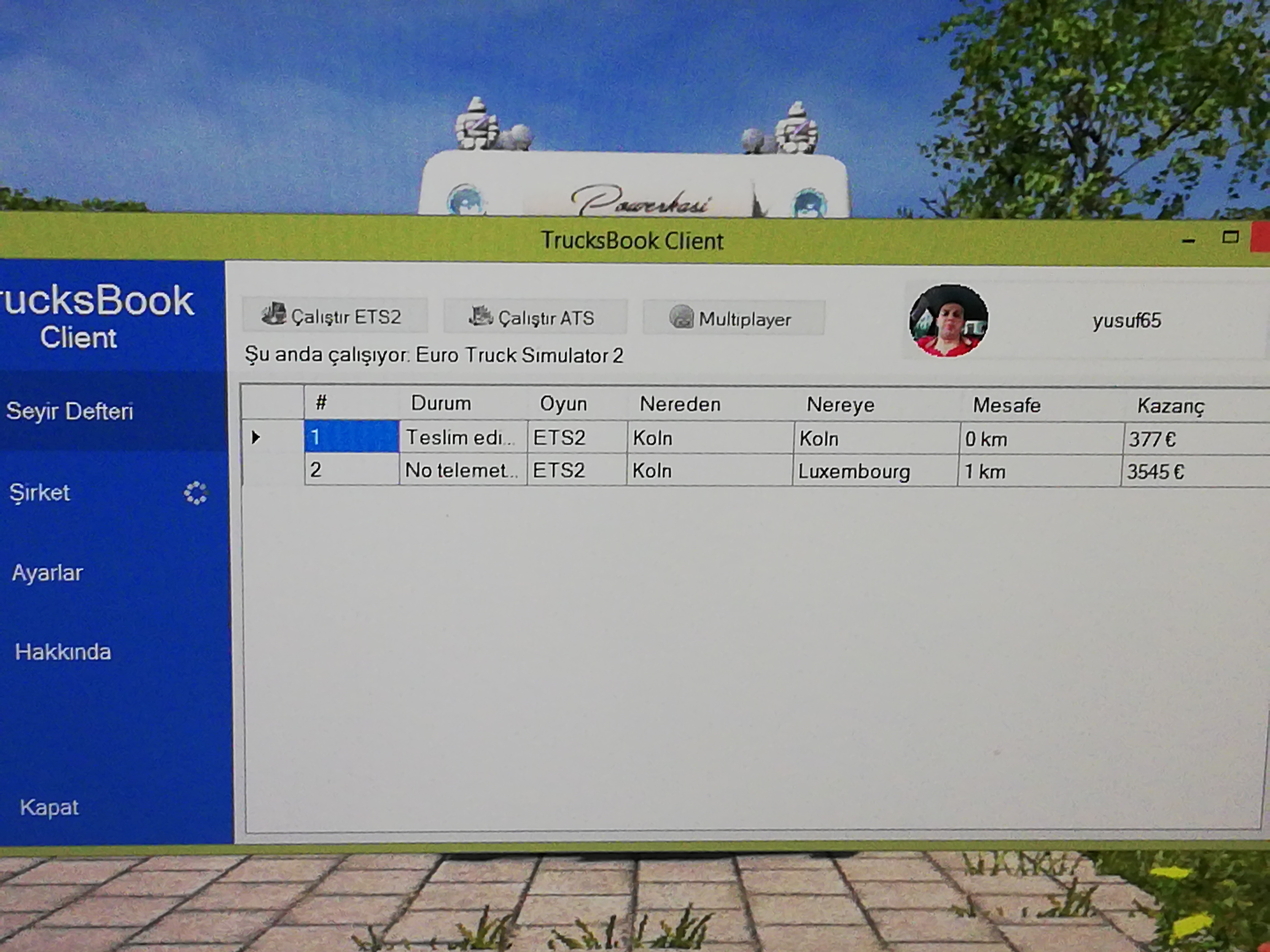Click the TrucksBook Client title bar text
Viewport: 1270px width, 952px height.
pyautogui.click(x=632, y=240)
